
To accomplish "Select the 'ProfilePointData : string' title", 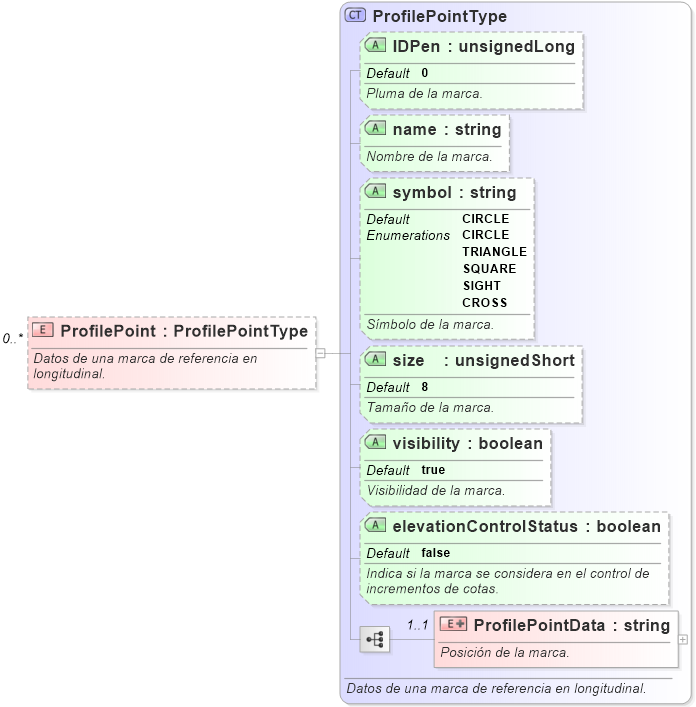I will coord(572,625).
